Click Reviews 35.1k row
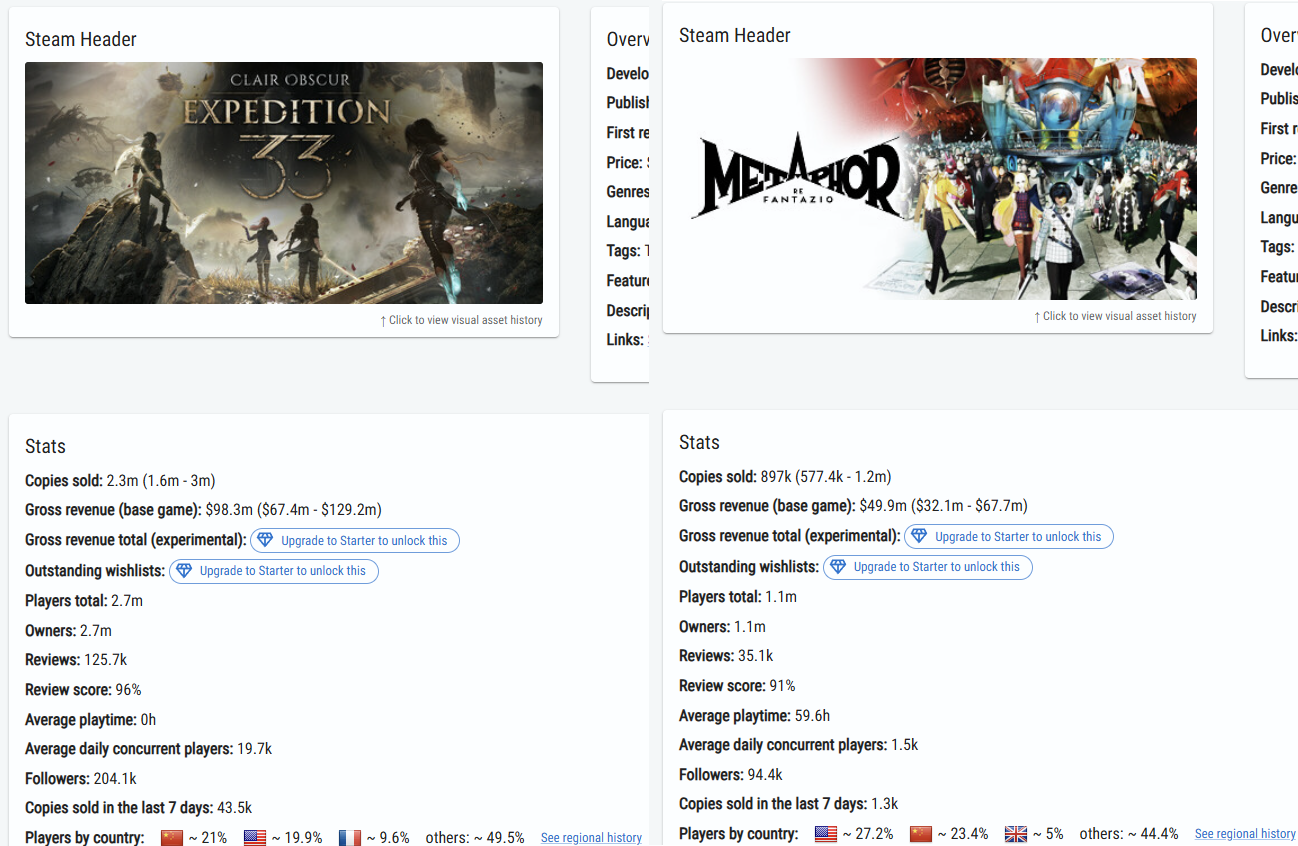This screenshot has width=1298, height=846. coord(726,656)
